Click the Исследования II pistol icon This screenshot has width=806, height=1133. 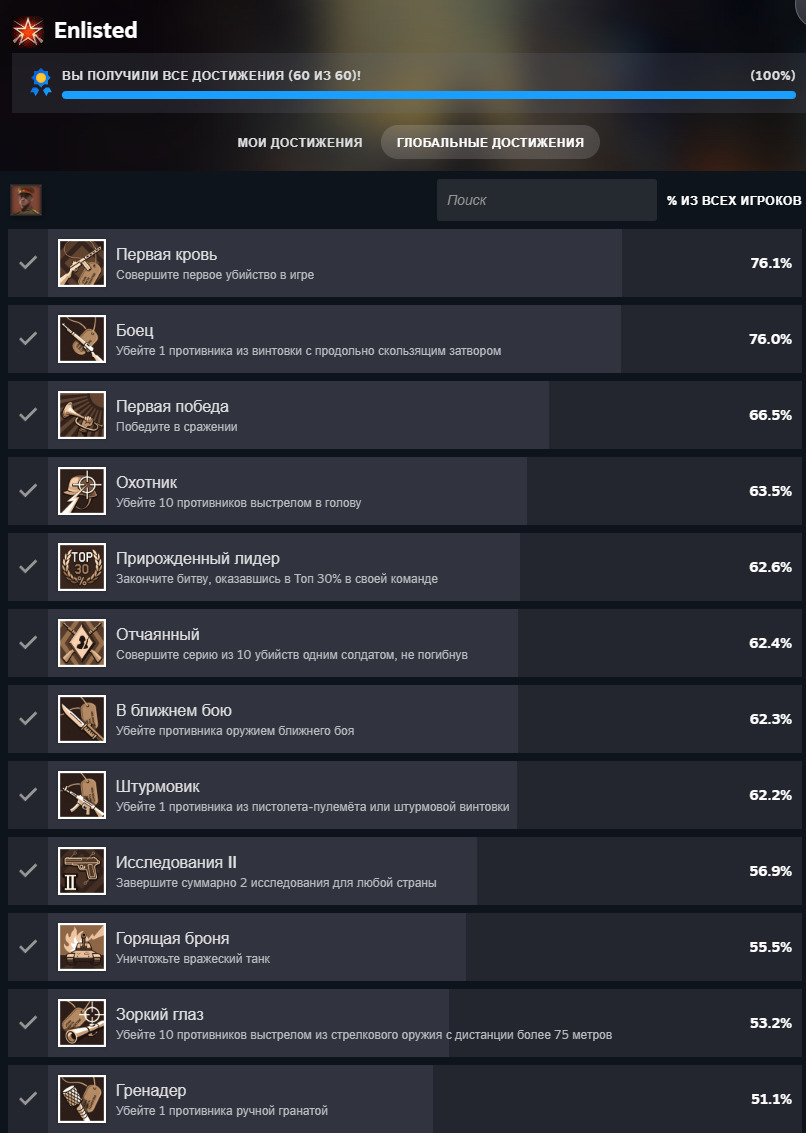click(x=82, y=871)
